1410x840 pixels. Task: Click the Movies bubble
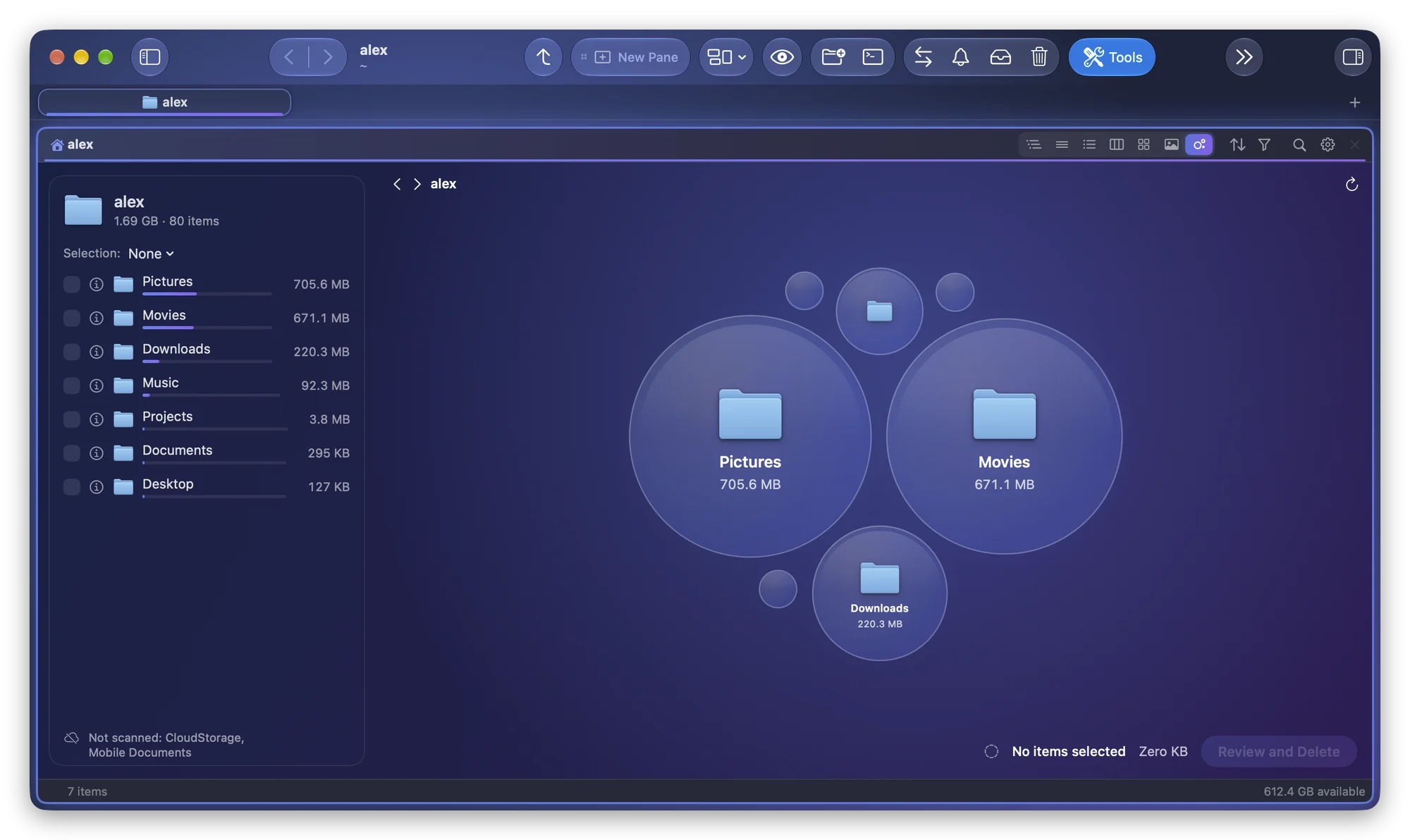tap(1004, 436)
